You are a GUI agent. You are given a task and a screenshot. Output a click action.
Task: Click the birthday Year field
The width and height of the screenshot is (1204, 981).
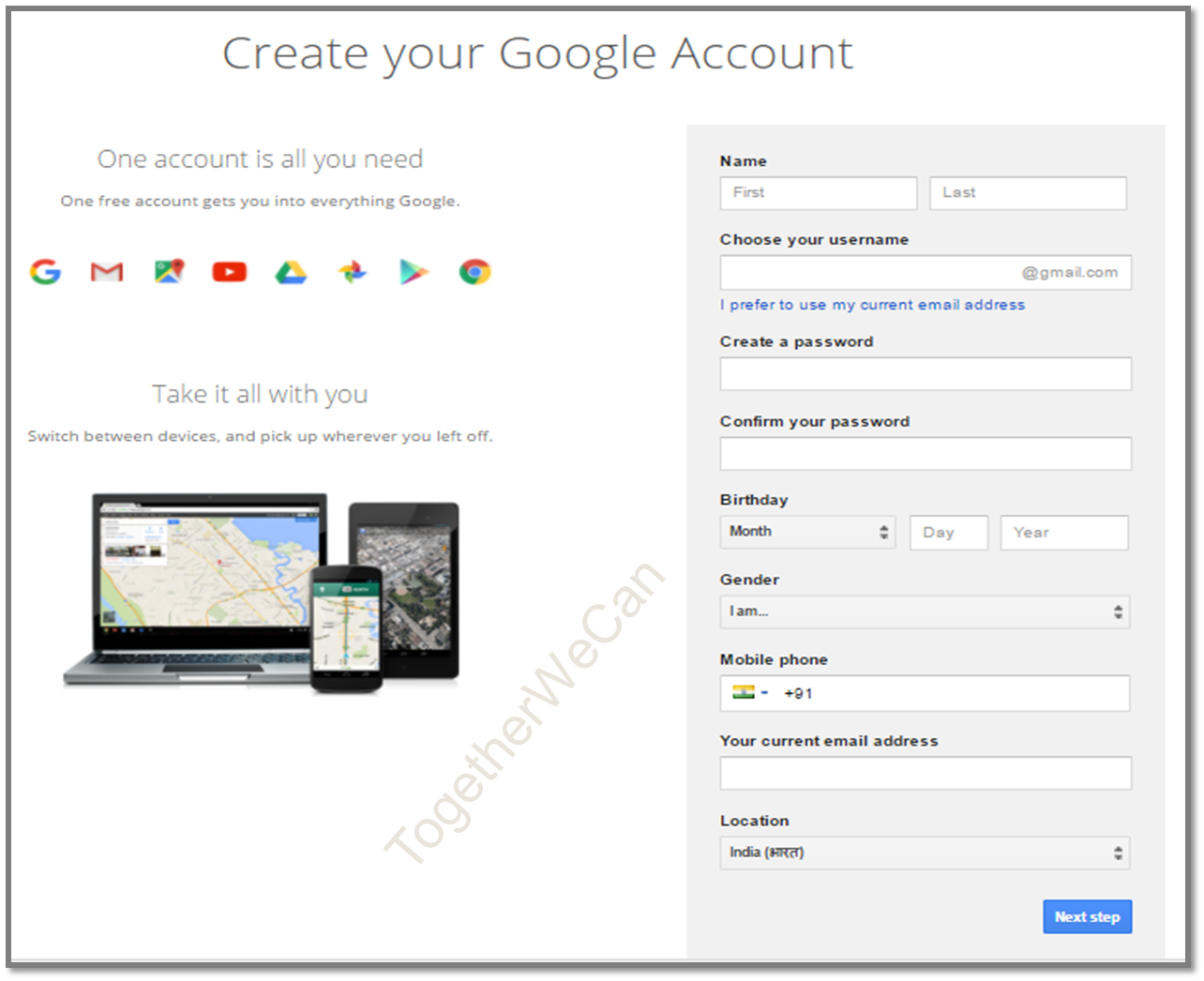click(1064, 533)
